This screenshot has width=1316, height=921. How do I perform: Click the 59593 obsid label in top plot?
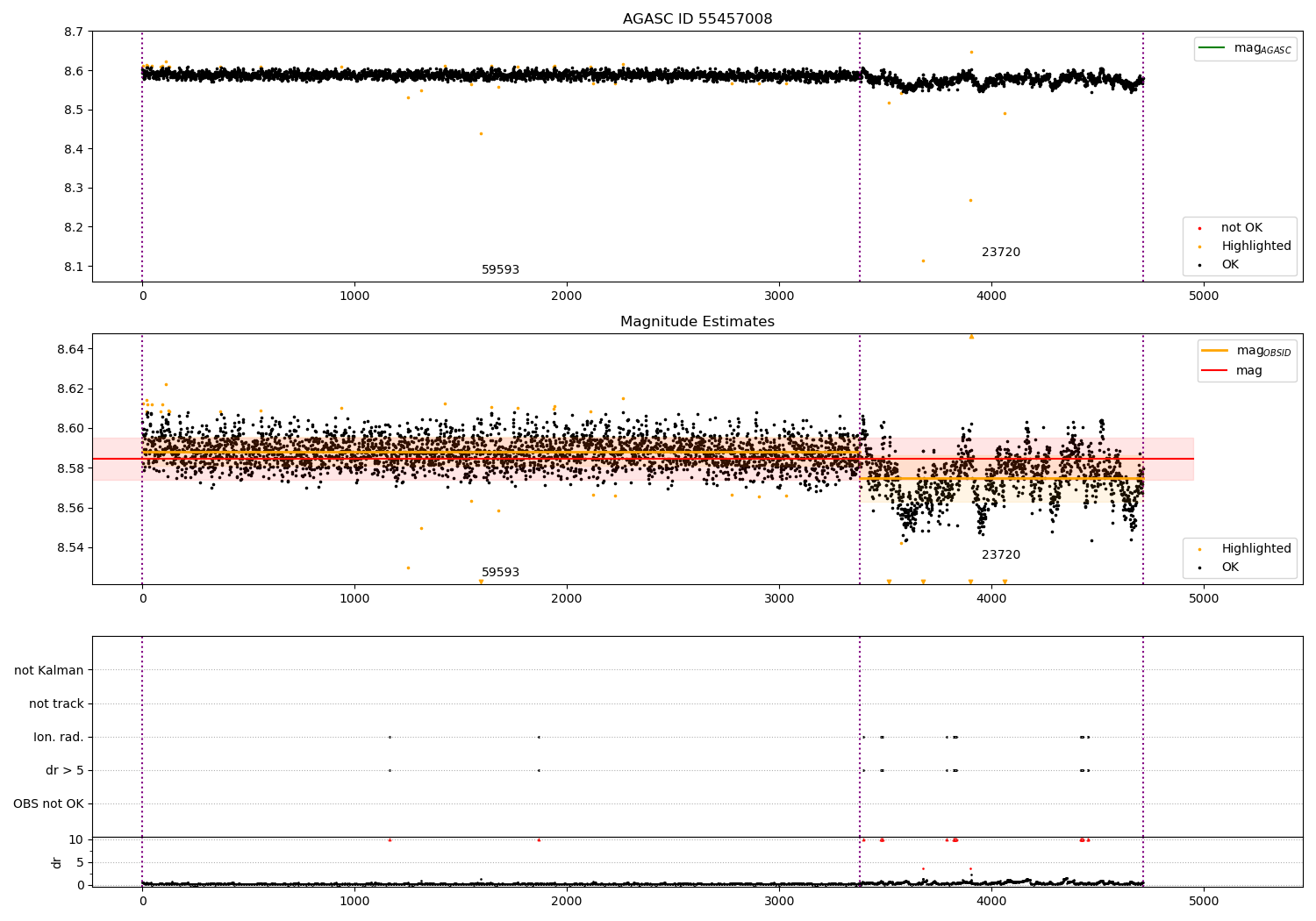coord(500,269)
